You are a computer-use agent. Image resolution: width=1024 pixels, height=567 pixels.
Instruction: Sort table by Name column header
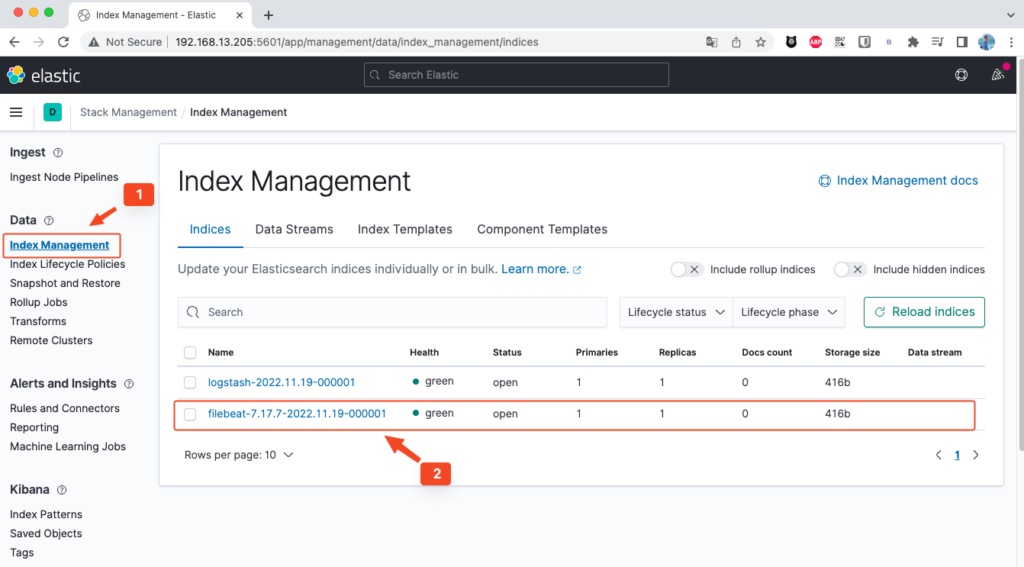click(x=221, y=353)
